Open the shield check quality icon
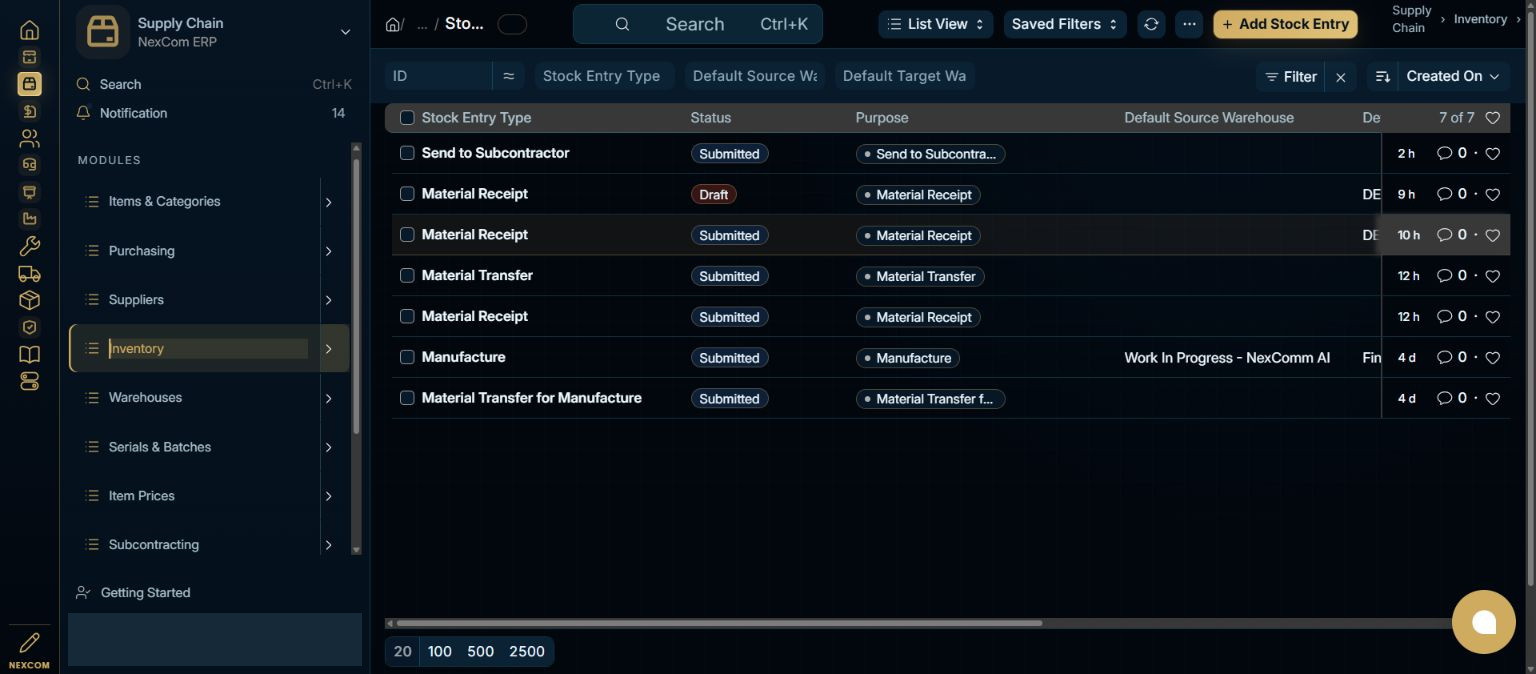1536x674 pixels. tap(29, 327)
